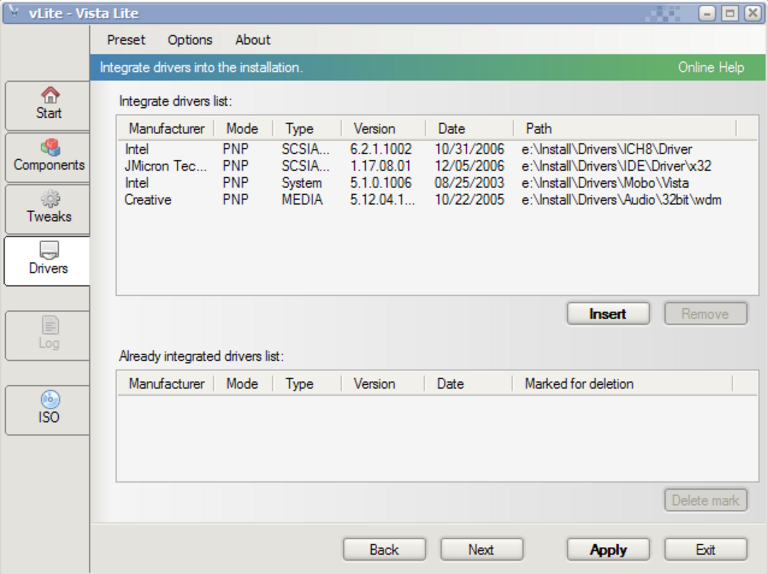Click the vLite title bar app icon

click(14, 12)
